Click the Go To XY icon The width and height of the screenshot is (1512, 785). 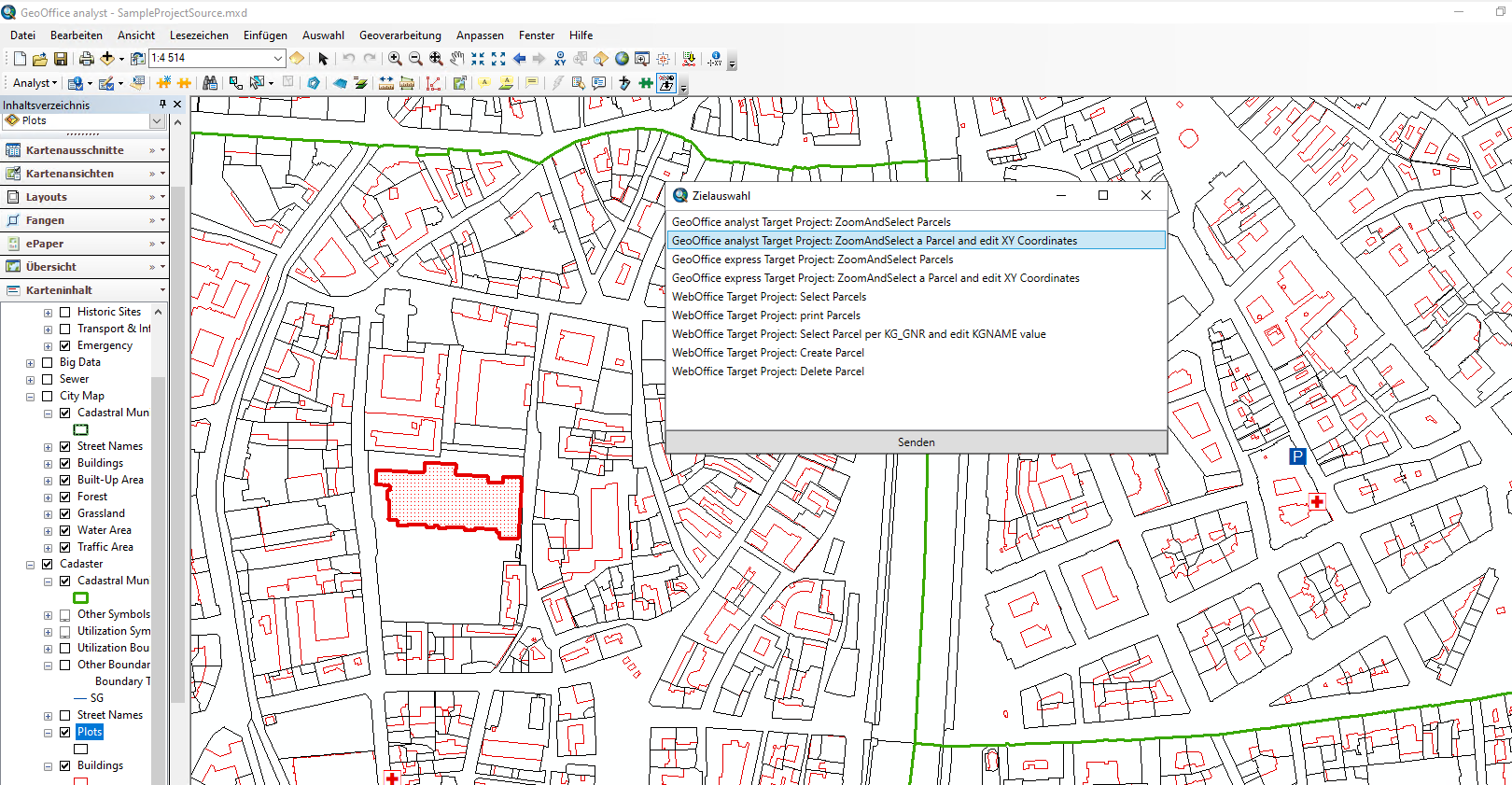(x=559, y=59)
